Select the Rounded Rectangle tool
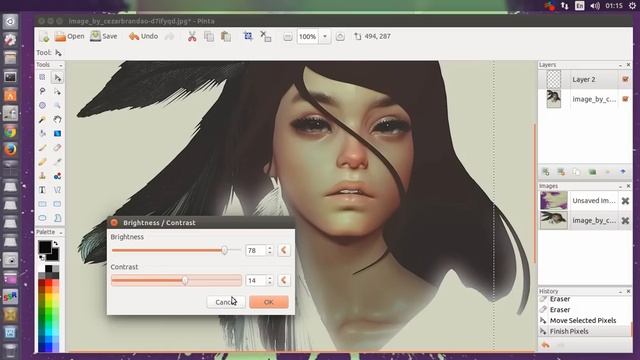 58,204
